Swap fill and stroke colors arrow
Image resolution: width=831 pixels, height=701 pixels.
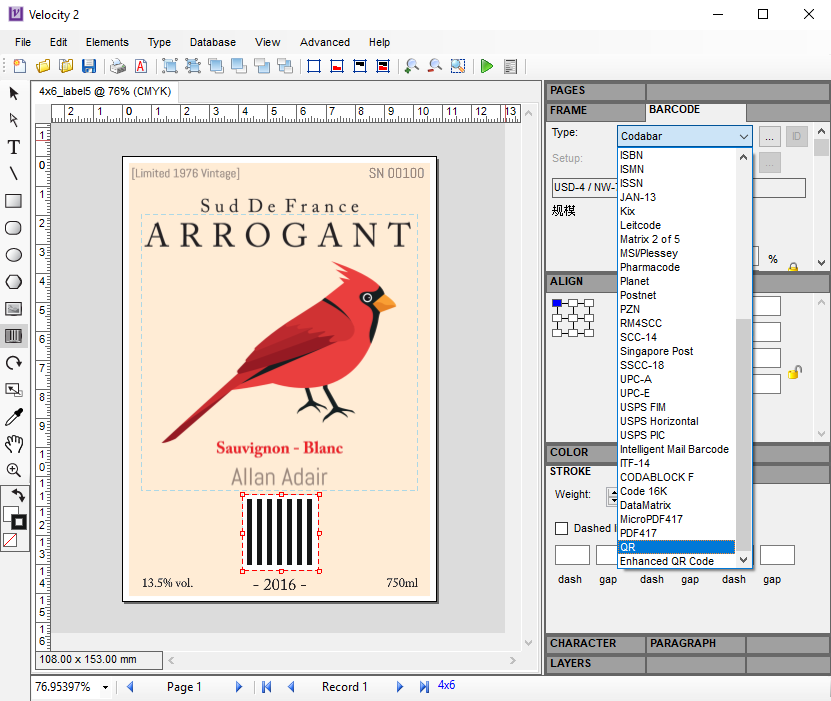tap(17, 495)
